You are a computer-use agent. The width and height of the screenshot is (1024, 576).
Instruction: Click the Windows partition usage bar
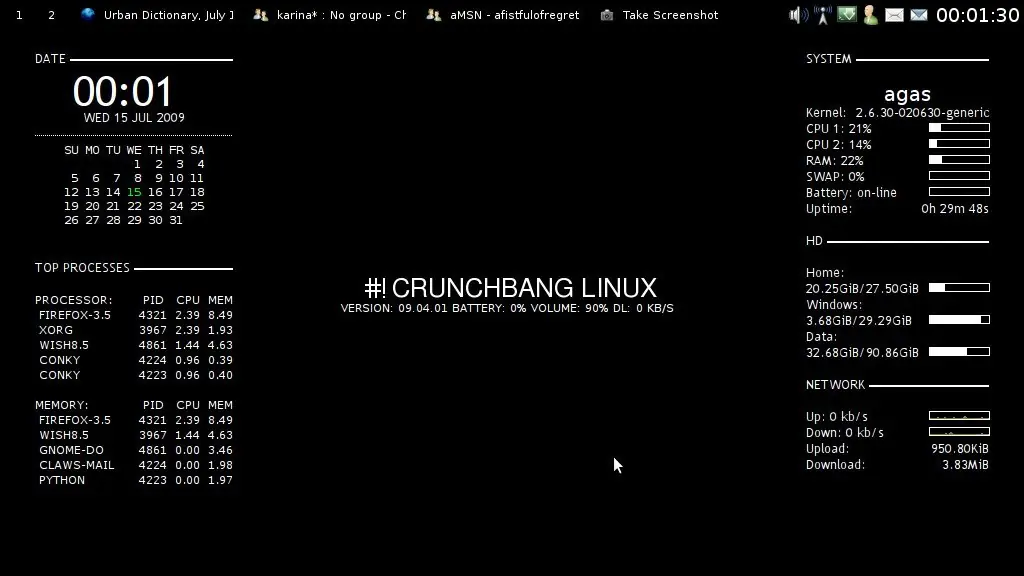pyautogui.click(x=959, y=319)
